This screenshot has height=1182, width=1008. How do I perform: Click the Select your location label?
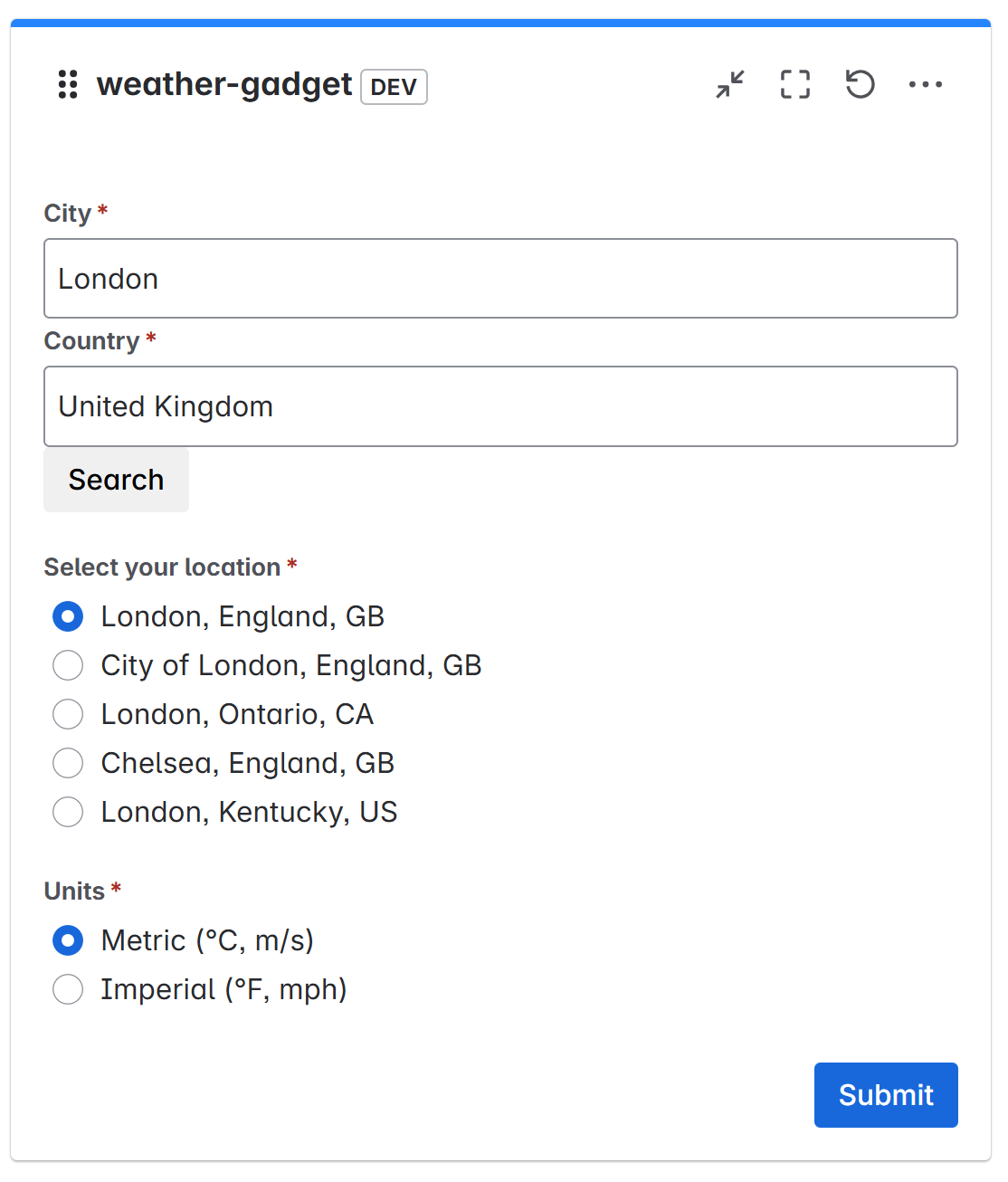tap(162, 567)
